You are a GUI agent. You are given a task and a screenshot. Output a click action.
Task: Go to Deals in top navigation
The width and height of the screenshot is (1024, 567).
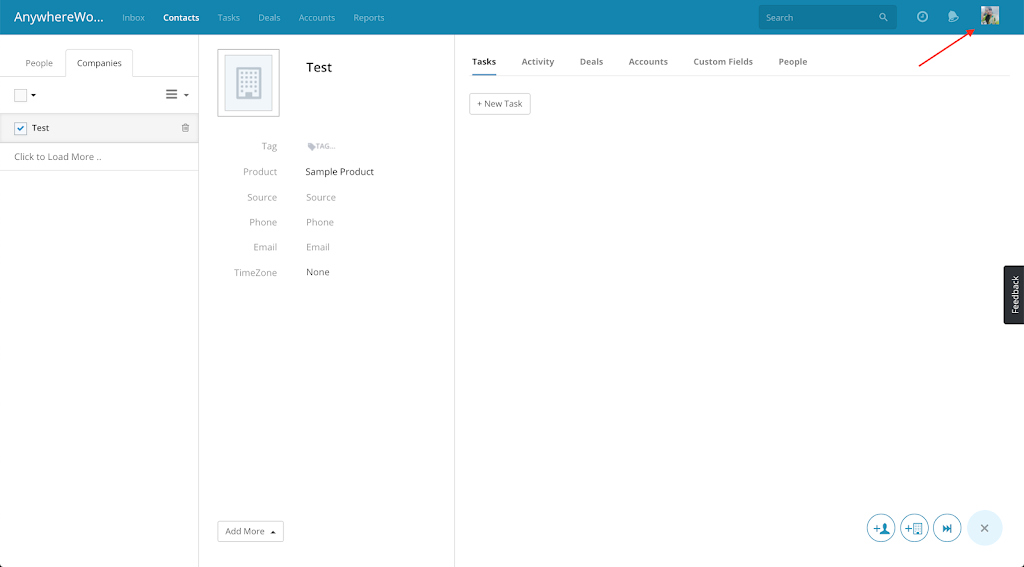click(269, 18)
